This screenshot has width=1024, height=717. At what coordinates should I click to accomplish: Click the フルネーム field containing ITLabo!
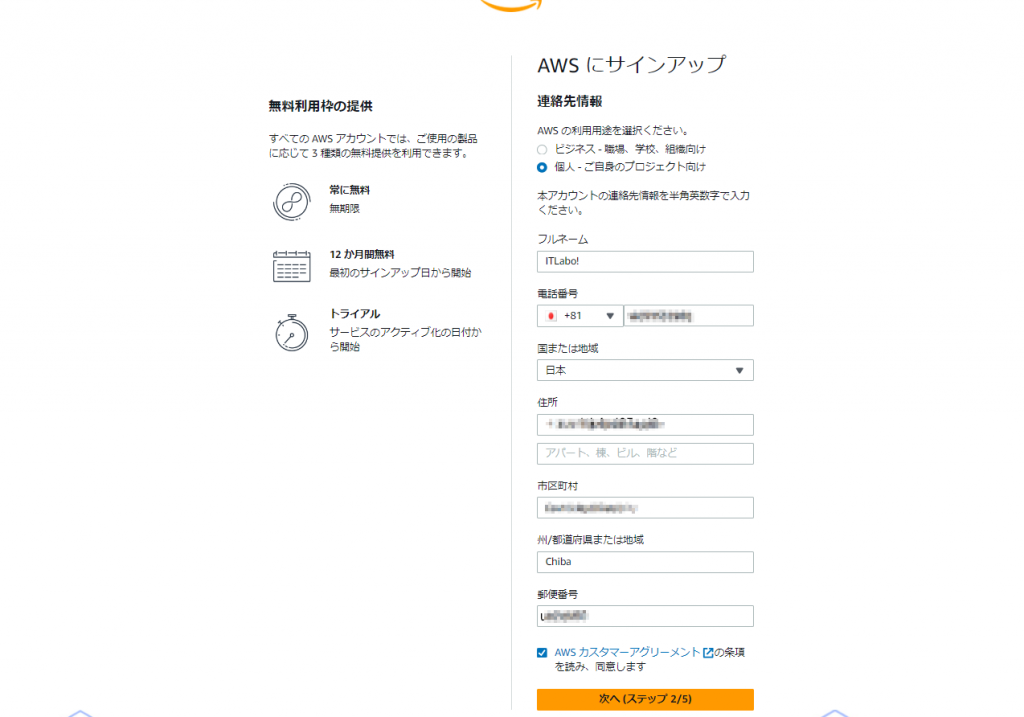645,261
